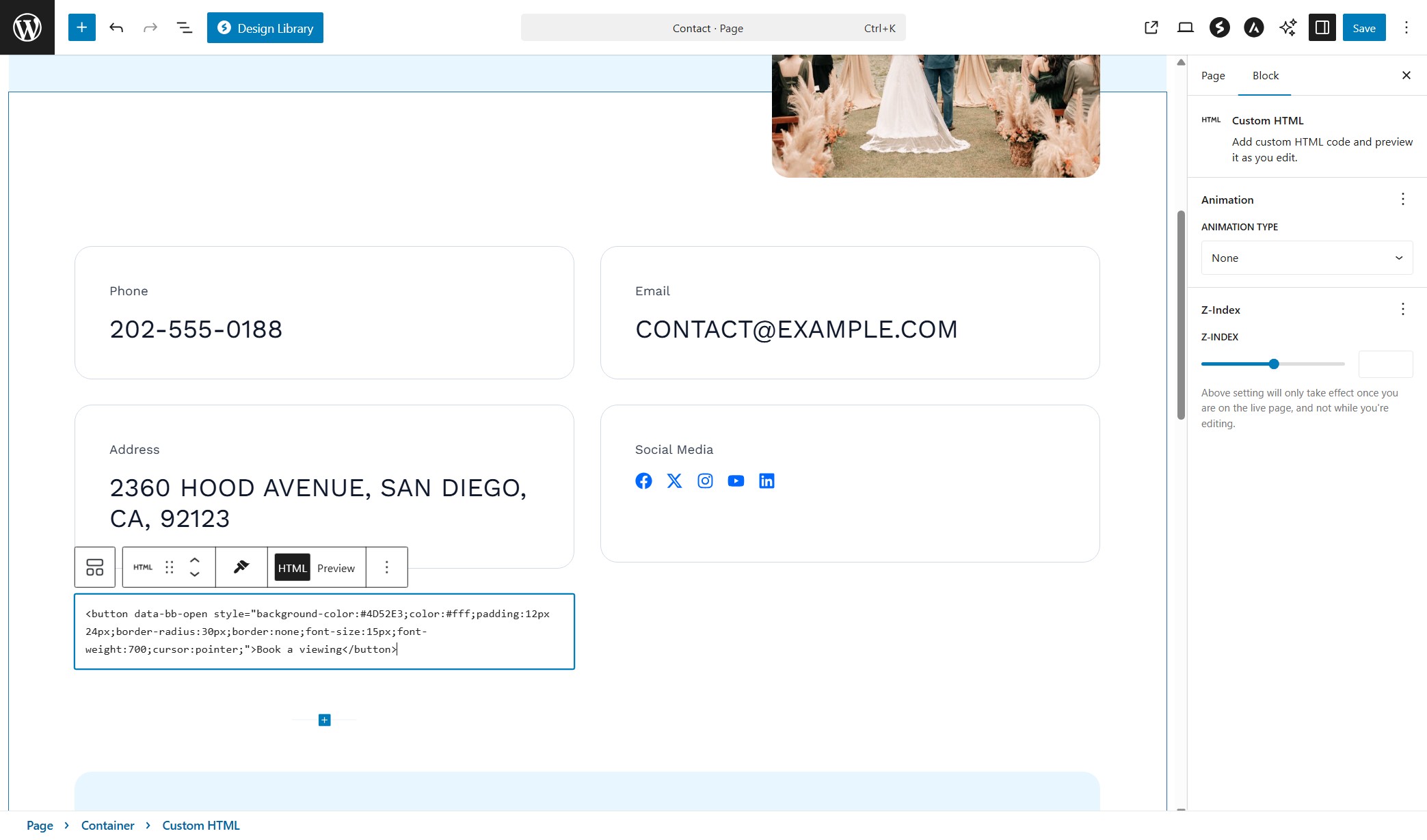This screenshot has height=840, width=1427.
Task: Close the settings sidebar
Action: pyautogui.click(x=1406, y=75)
